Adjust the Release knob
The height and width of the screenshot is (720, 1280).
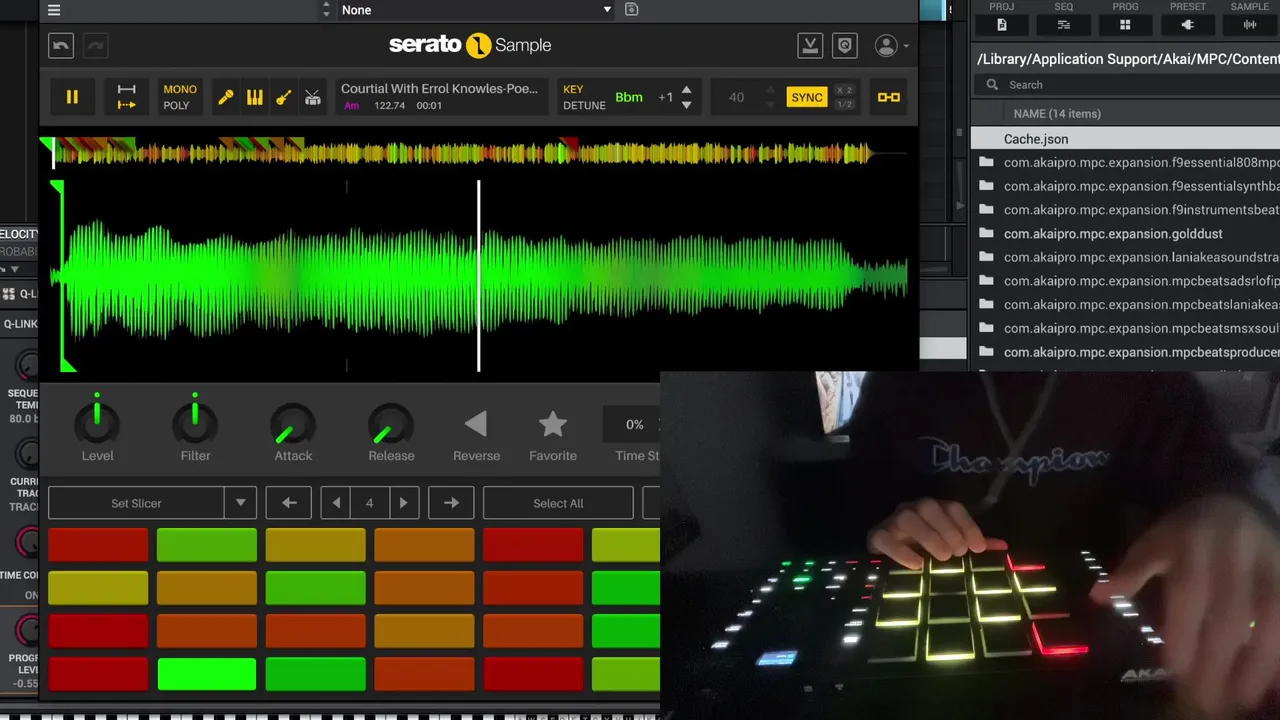click(x=391, y=426)
